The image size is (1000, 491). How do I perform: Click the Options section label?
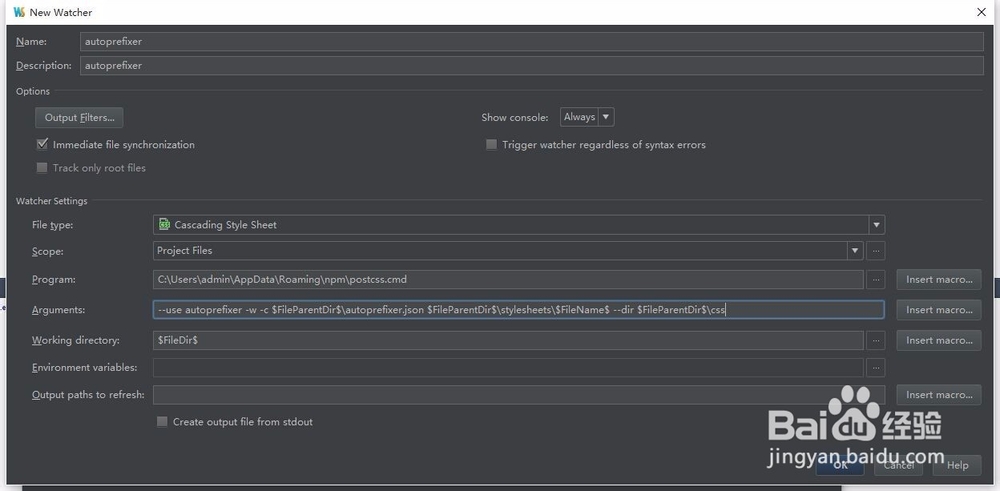pyautogui.click(x=33, y=91)
